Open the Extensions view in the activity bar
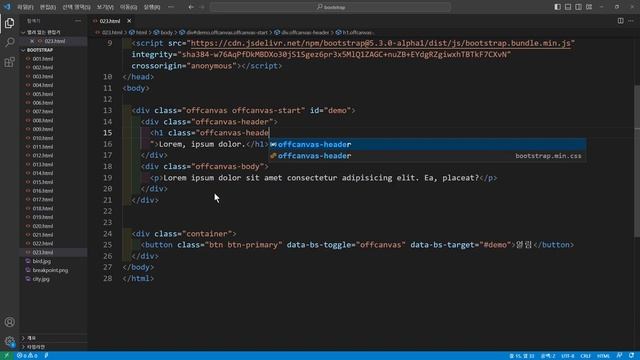 (9, 62)
